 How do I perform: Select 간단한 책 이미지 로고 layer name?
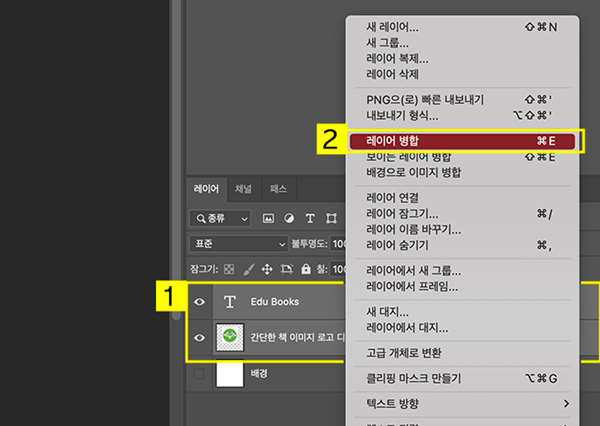point(297,338)
